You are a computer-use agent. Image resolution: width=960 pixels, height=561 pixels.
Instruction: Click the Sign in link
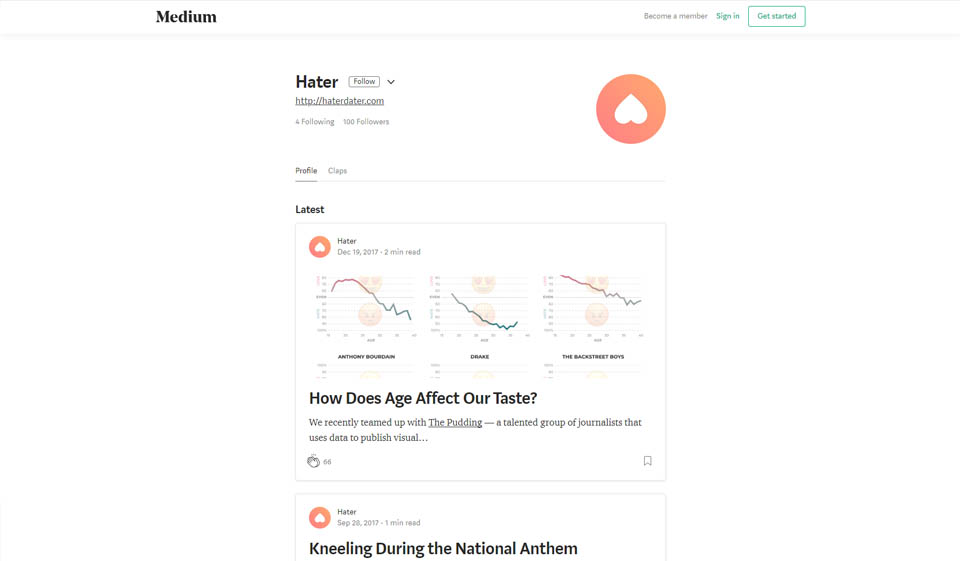point(727,16)
